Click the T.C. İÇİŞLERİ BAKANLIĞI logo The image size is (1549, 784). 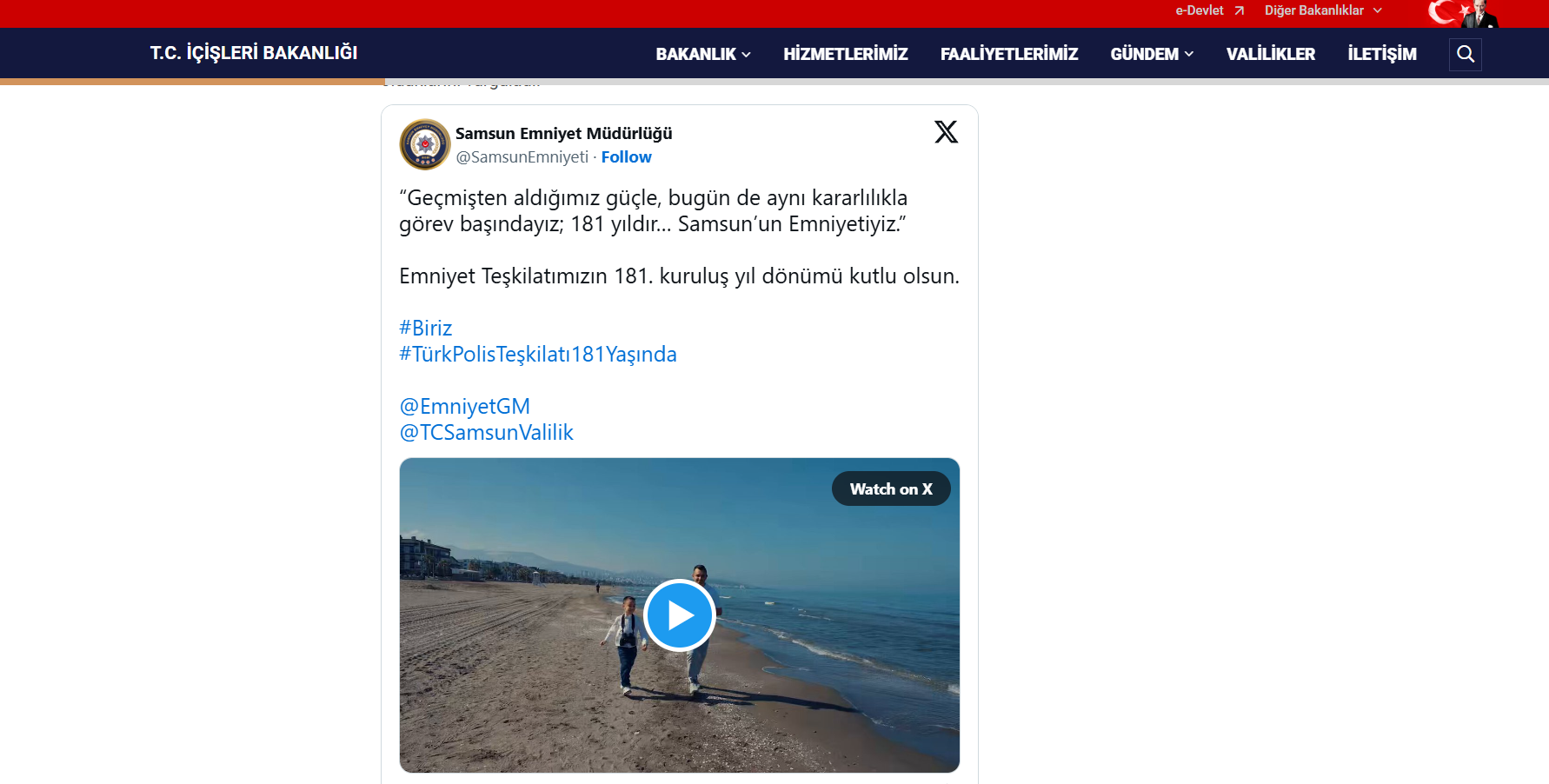253,52
